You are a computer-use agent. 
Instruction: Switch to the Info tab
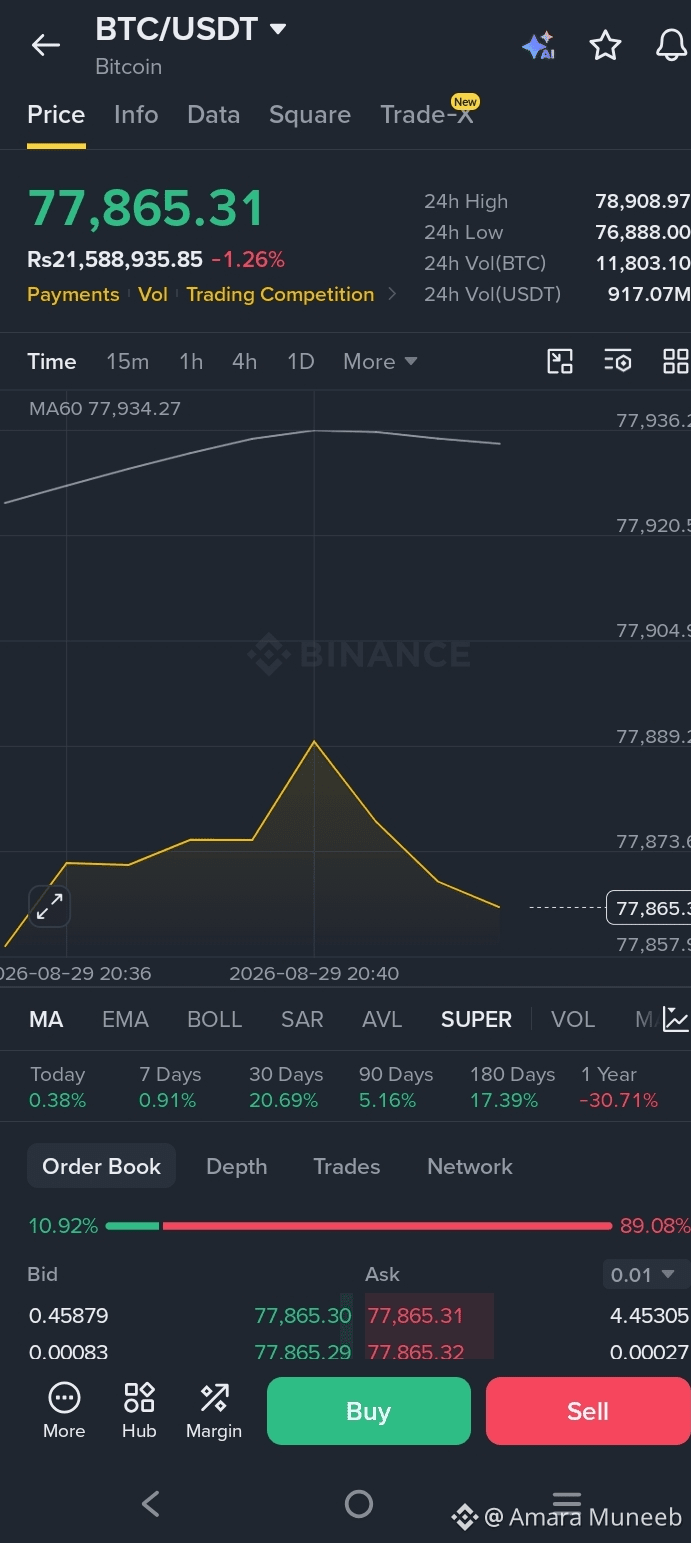coord(136,115)
